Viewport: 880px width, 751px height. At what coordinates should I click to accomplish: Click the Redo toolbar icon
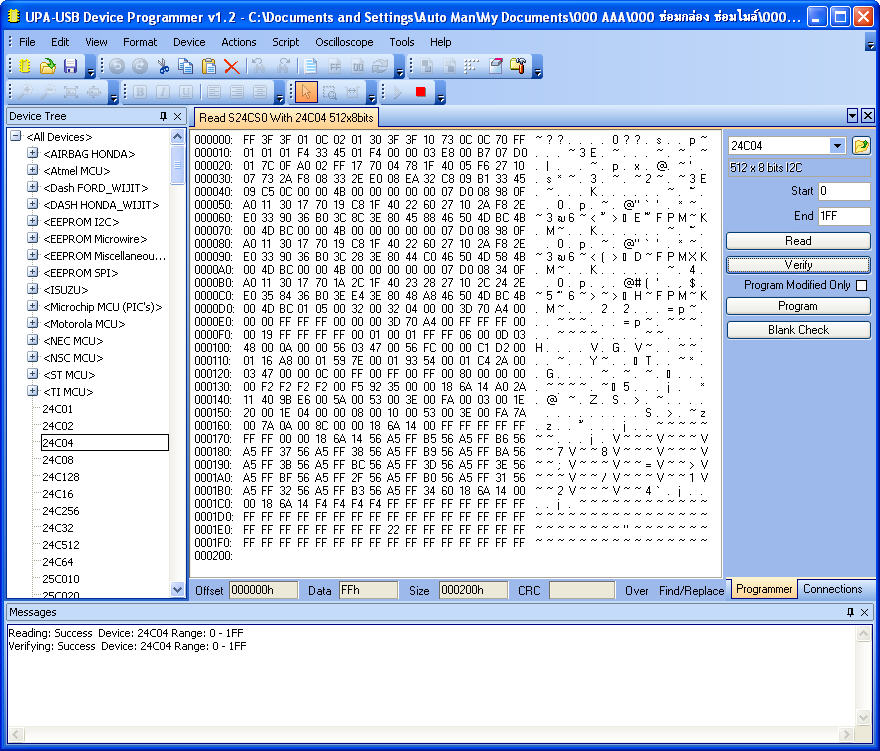140,66
